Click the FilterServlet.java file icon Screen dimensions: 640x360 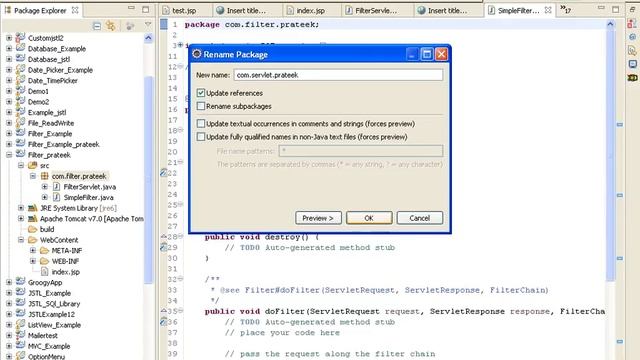pos(57,187)
